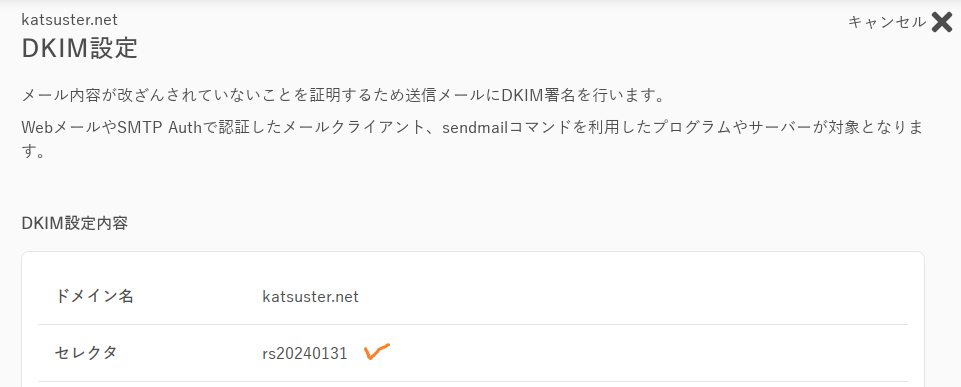Click the katsuster.net breadcrumb above the title

(x=69, y=20)
